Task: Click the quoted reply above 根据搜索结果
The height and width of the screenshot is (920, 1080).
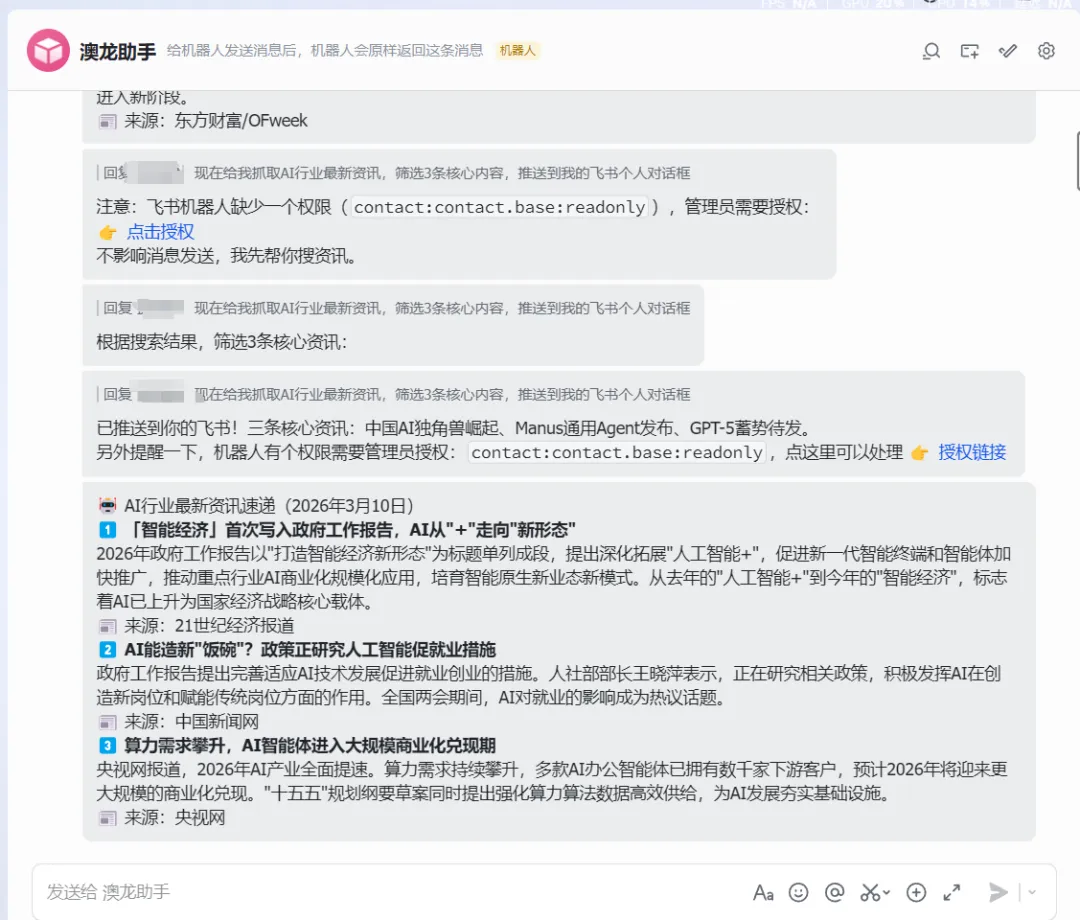Action: click(x=394, y=308)
